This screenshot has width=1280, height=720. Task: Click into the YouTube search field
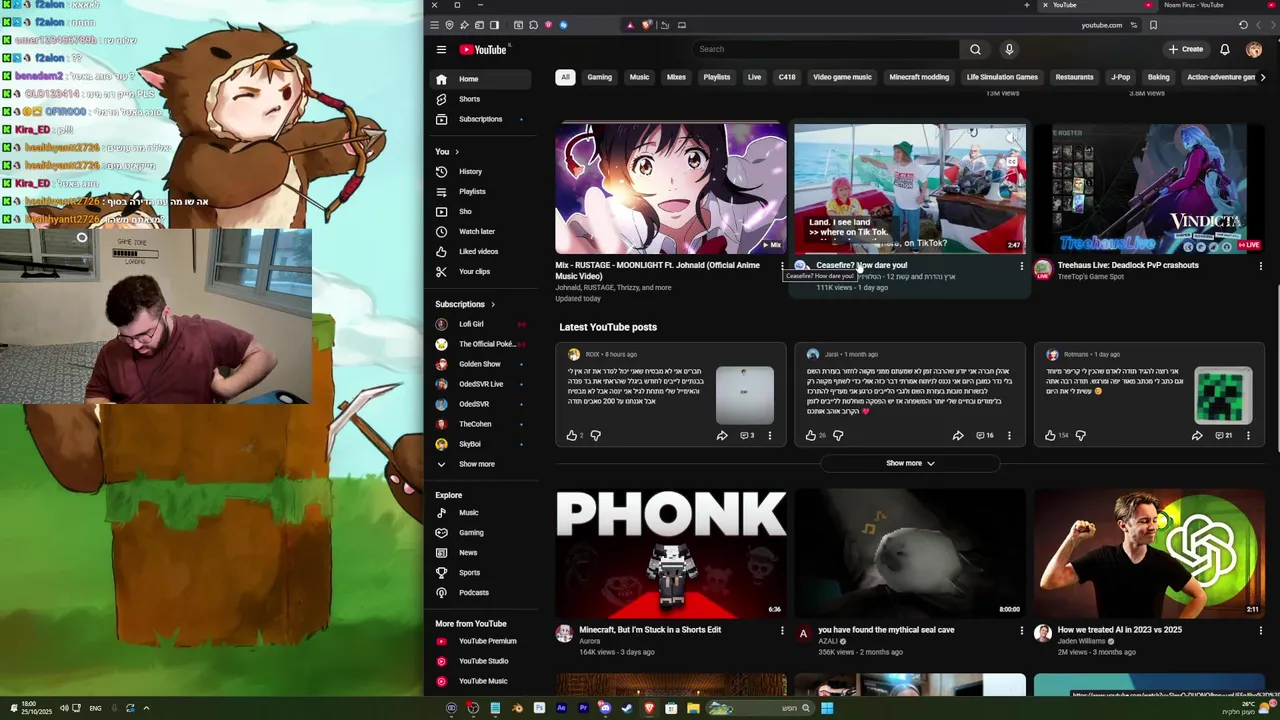825,49
